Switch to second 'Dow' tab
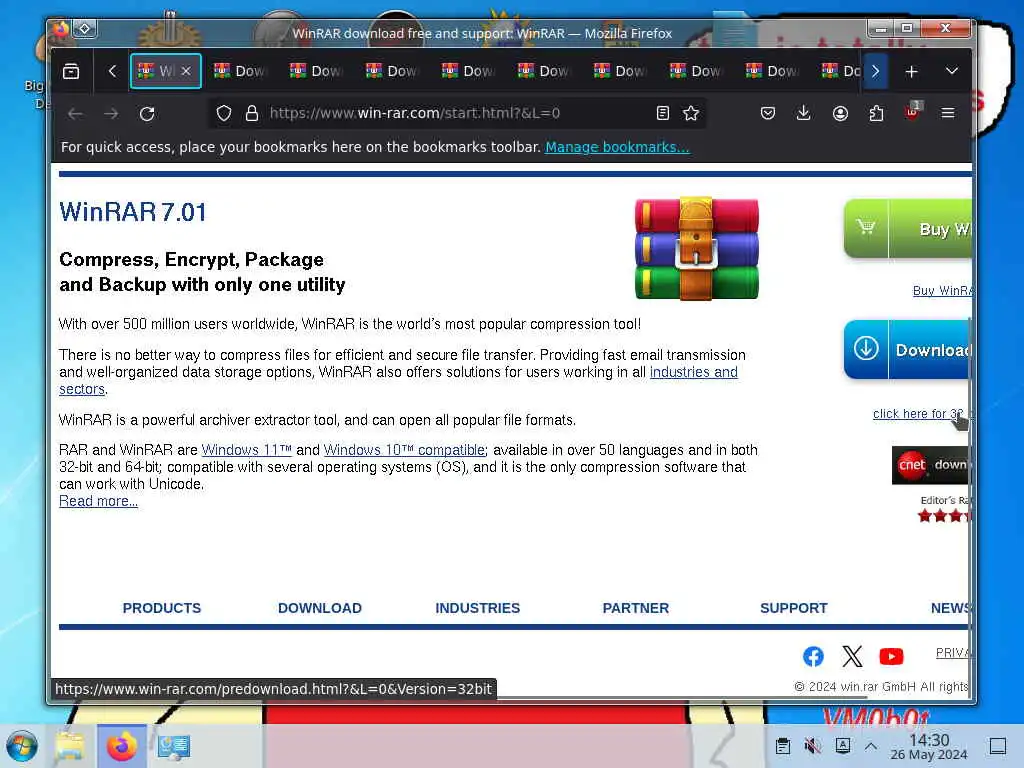Image resolution: width=1024 pixels, height=768 pixels. [318, 71]
